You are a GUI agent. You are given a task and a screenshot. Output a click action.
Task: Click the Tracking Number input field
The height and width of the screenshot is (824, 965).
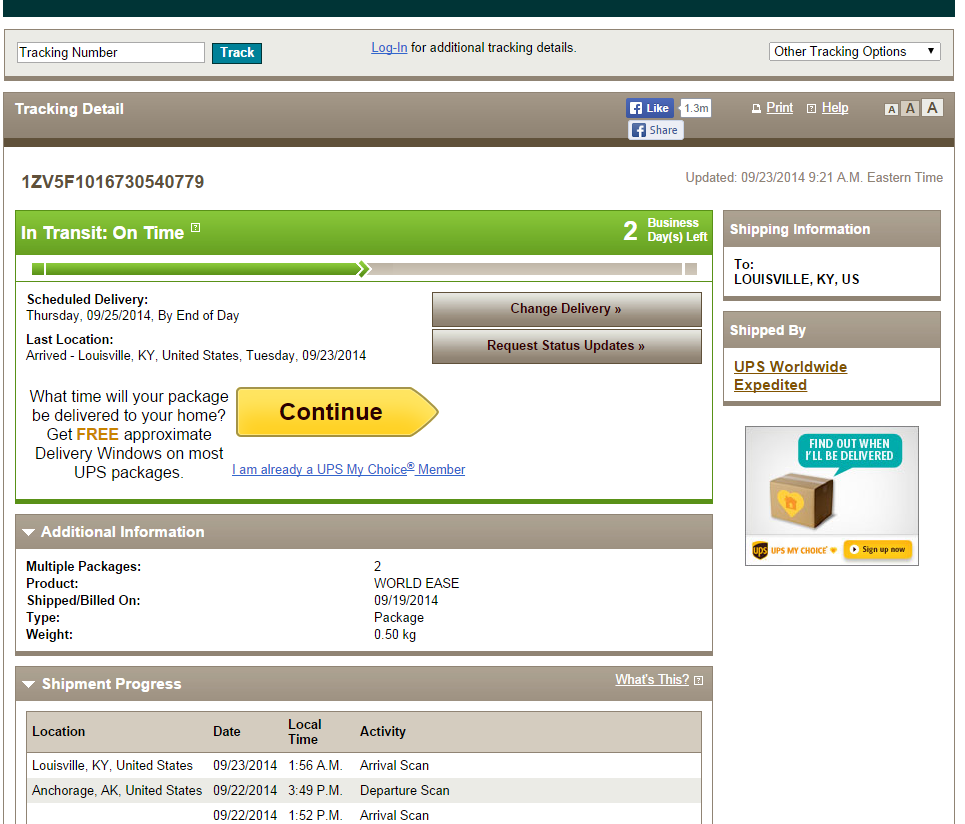(x=111, y=52)
